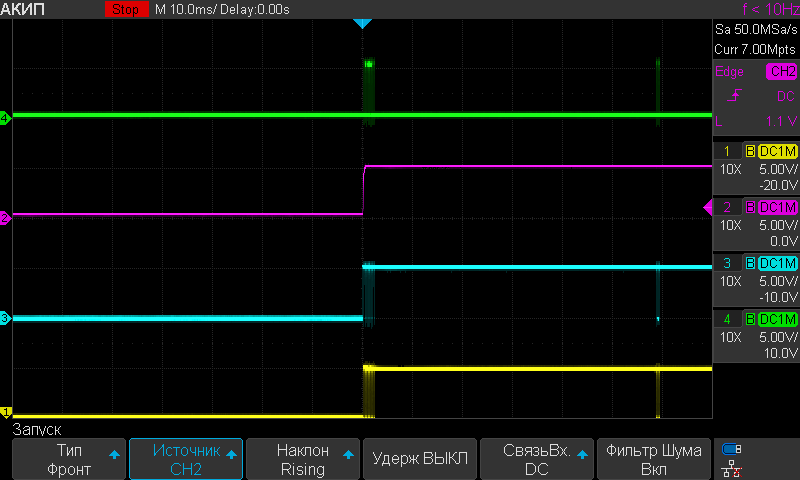The height and width of the screenshot is (480, 800).
Task: Click the 10.0V offset of channel 4
Action: click(x=781, y=353)
